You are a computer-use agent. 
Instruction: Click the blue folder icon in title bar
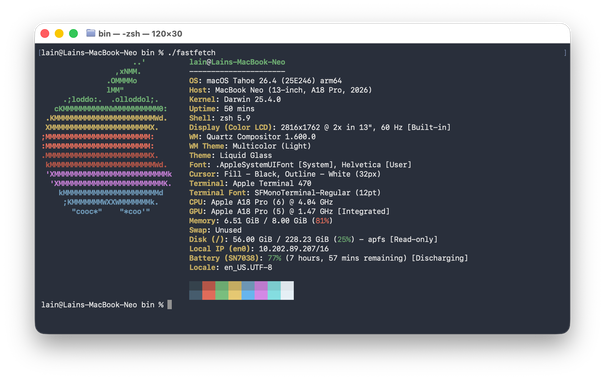(x=91, y=33)
